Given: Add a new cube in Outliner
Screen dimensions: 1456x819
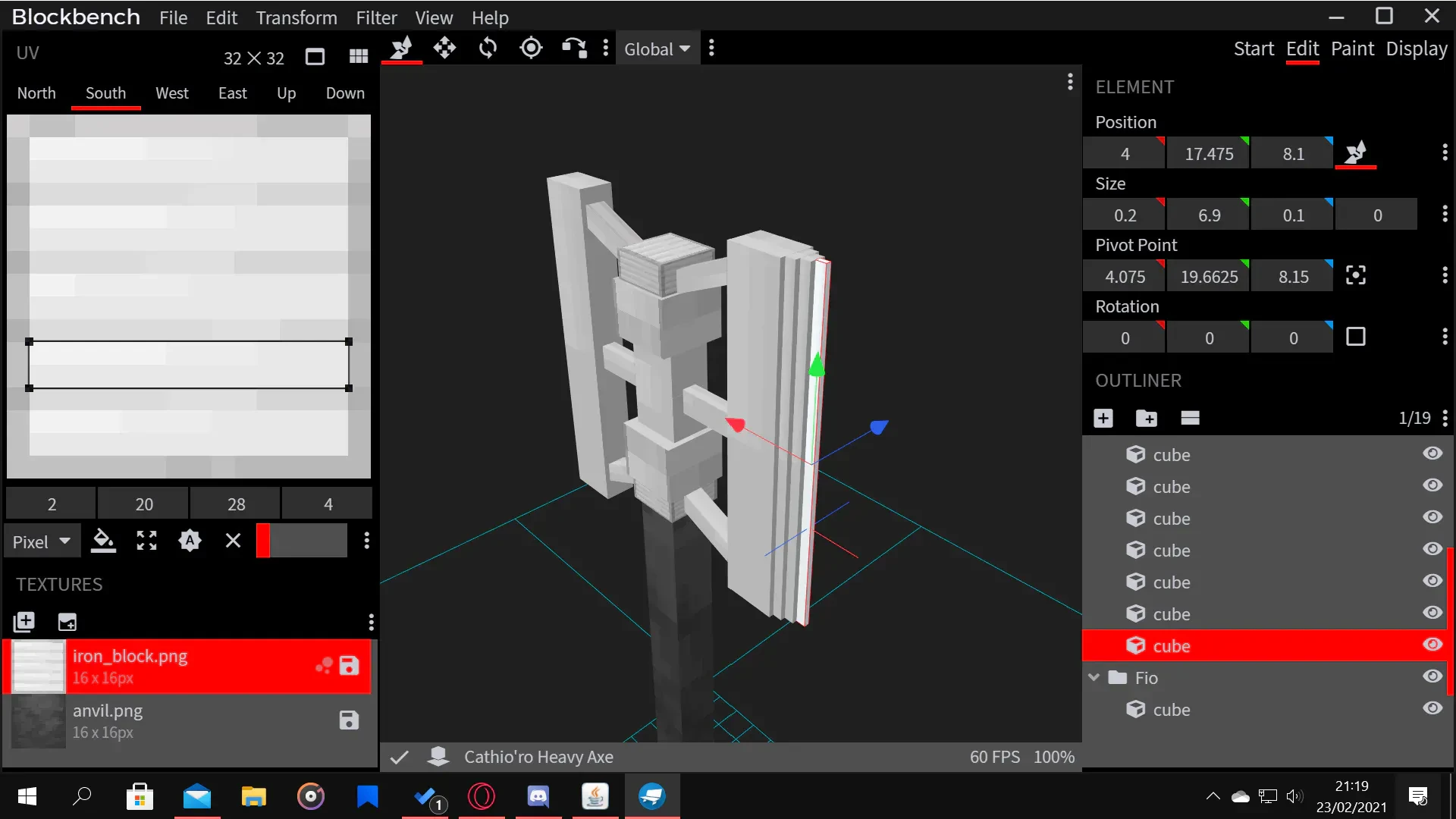Looking at the screenshot, I should click(1103, 418).
